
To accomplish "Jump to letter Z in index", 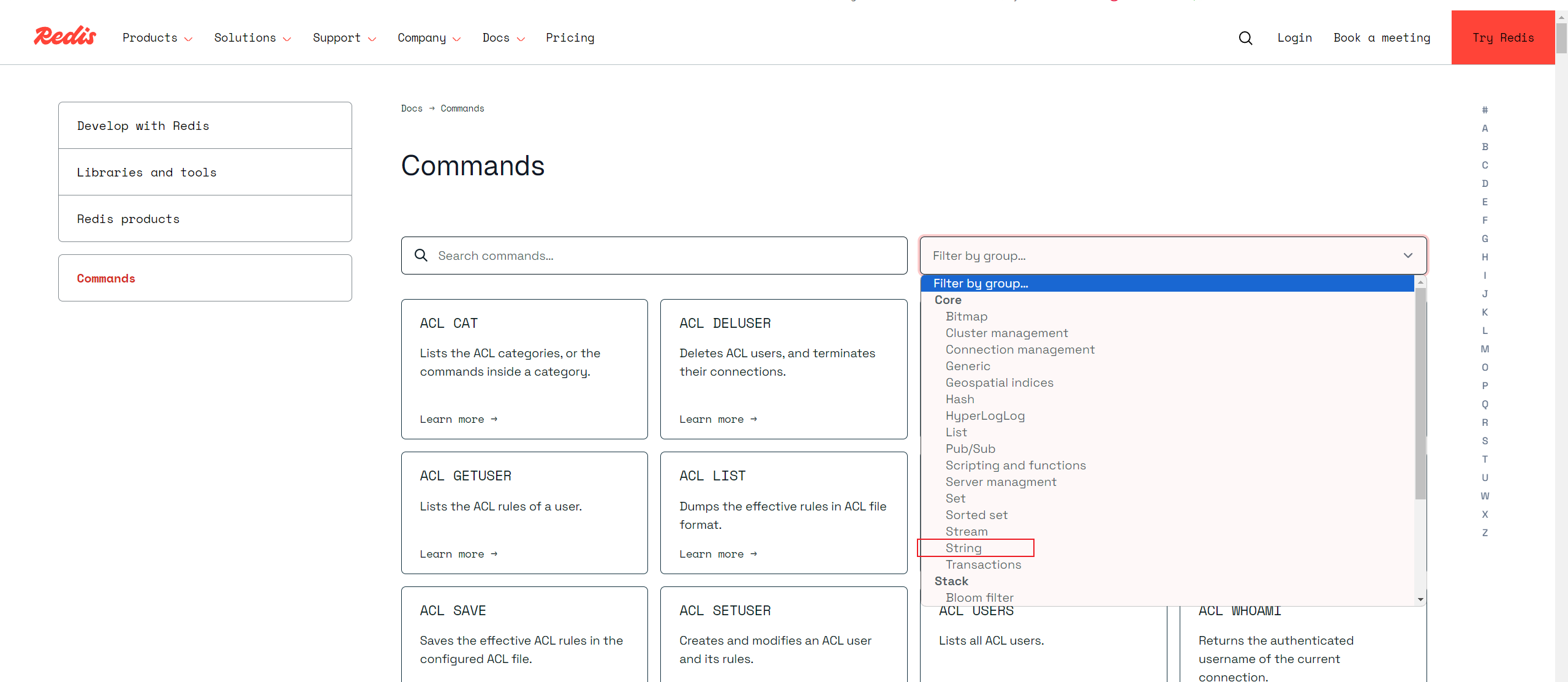I will coord(1485,533).
